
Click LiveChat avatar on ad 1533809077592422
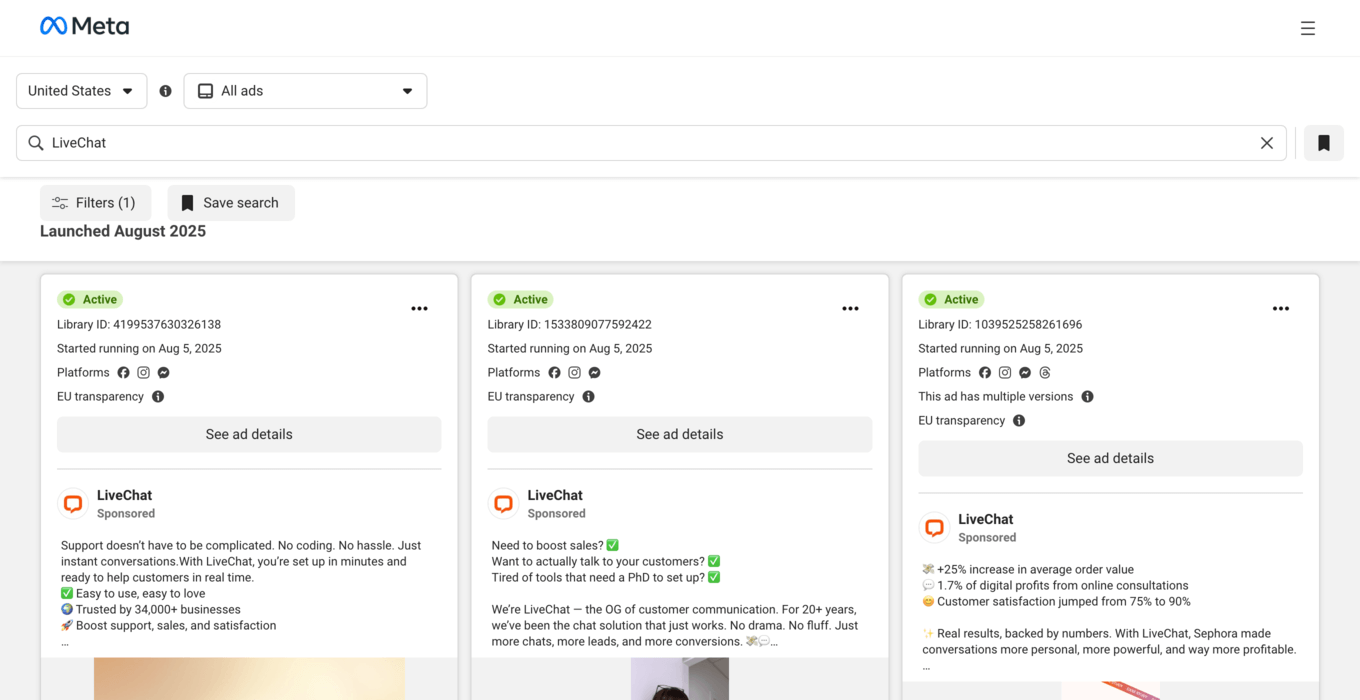[504, 504]
